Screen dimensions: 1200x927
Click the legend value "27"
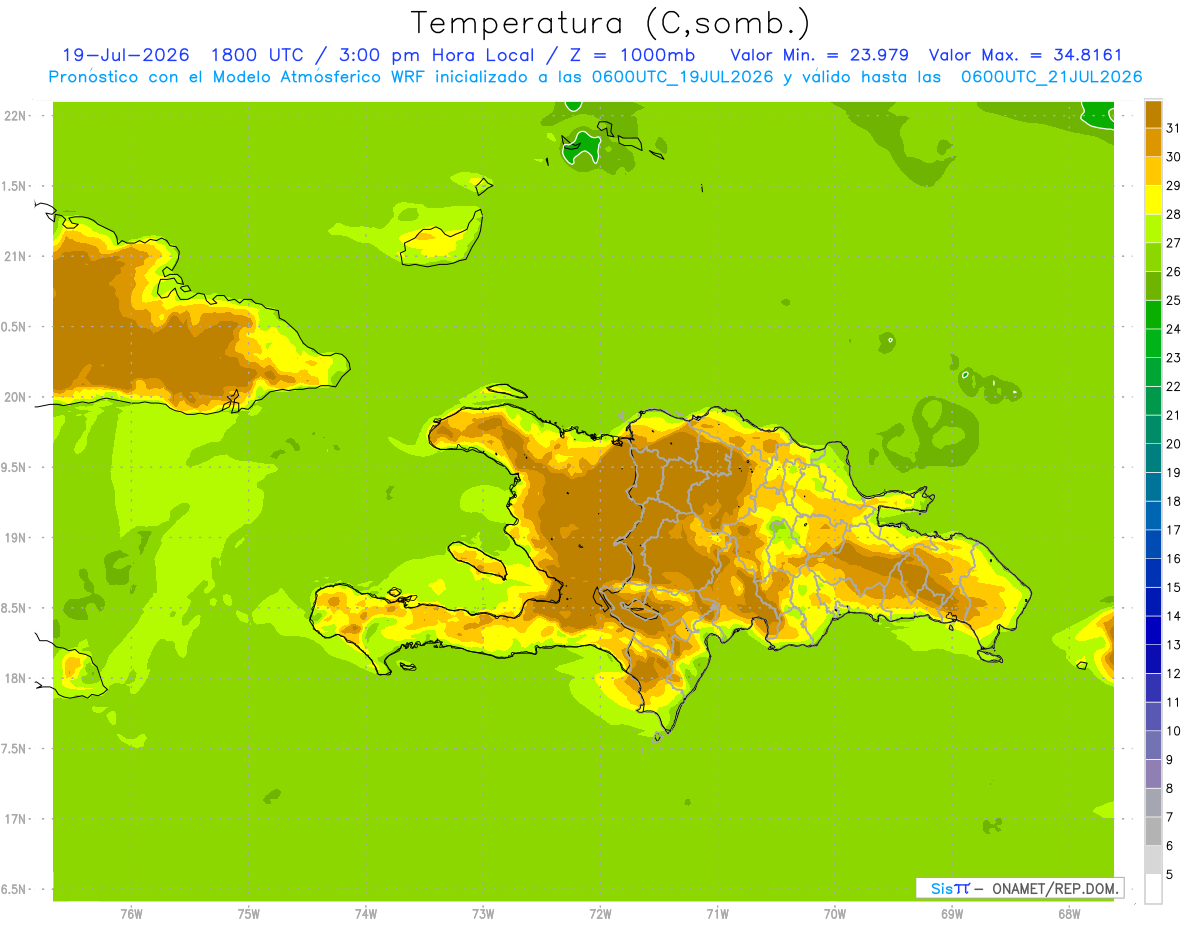[x=1173, y=243]
